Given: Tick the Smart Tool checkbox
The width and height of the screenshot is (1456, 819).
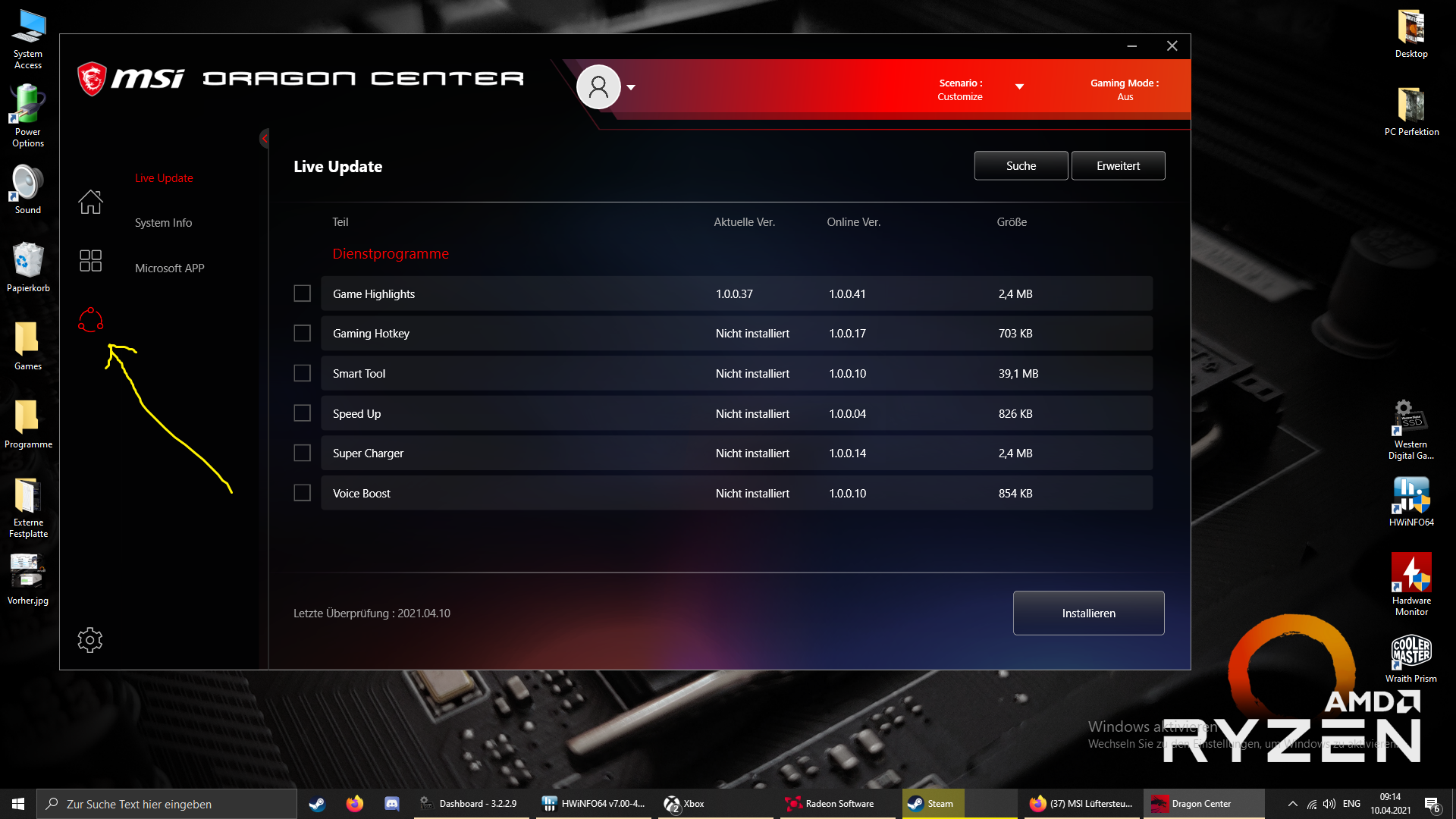Looking at the screenshot, I should (302, 373).
